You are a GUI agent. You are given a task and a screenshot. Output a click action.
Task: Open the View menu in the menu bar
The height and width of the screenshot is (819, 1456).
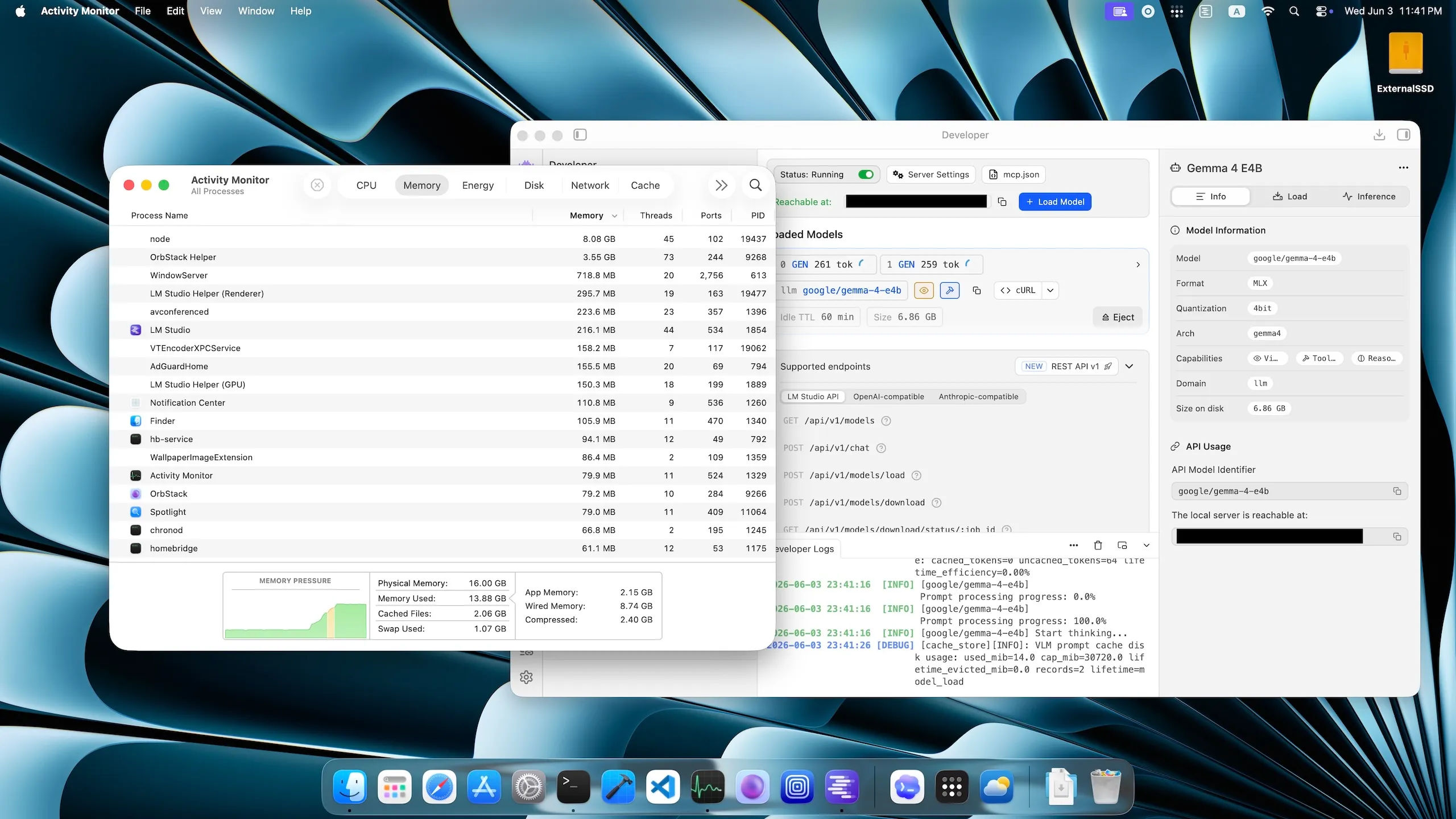tap(210, 11)
